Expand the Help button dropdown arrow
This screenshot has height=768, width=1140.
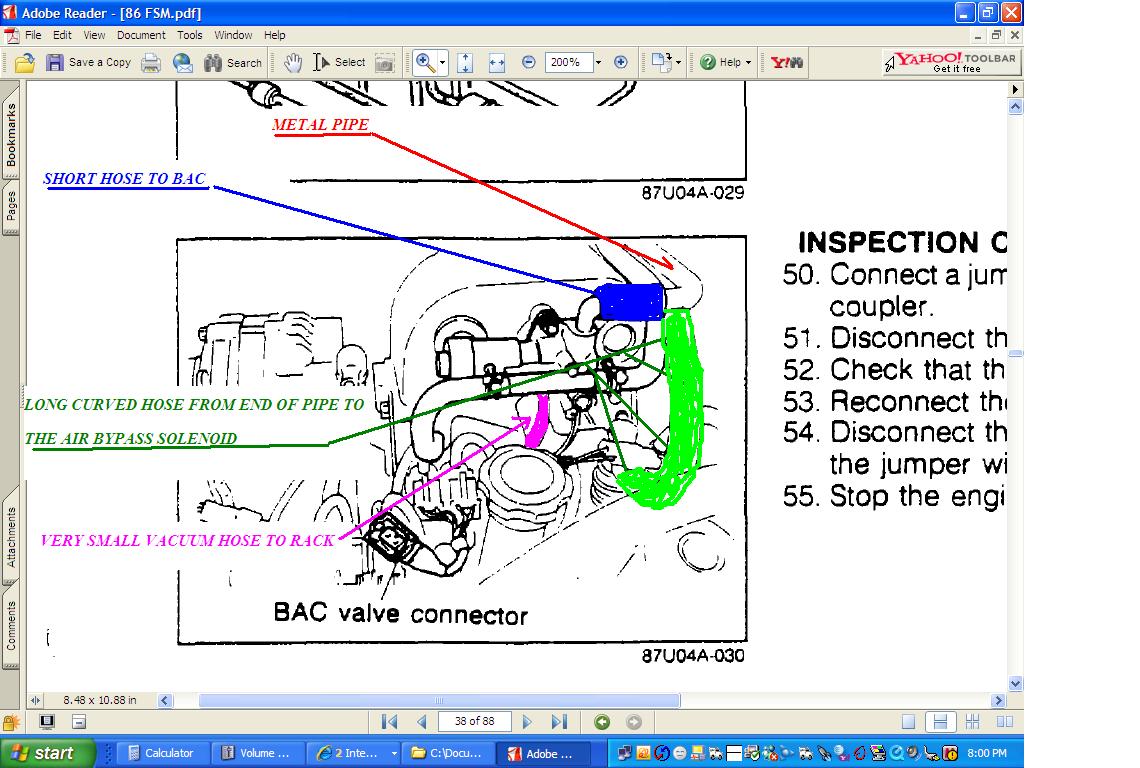[748, 63]
